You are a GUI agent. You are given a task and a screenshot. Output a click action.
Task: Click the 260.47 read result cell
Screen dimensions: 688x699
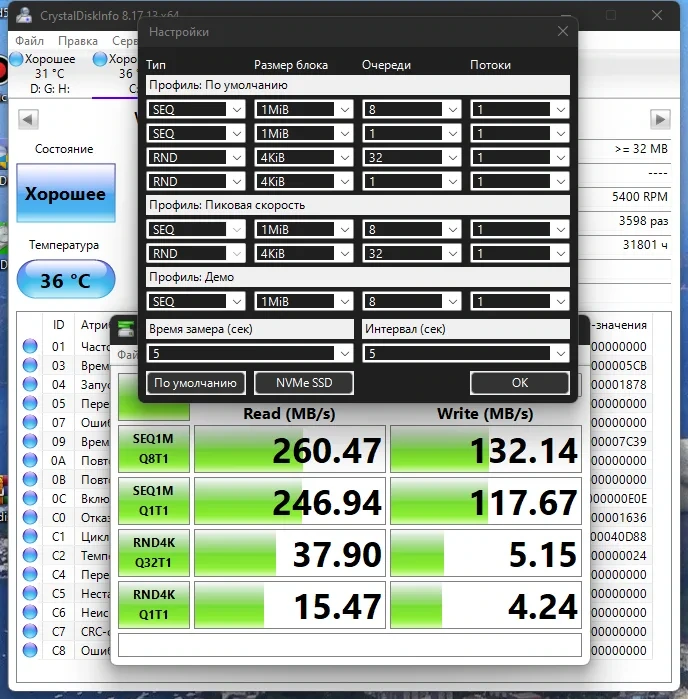click(290, 449)
